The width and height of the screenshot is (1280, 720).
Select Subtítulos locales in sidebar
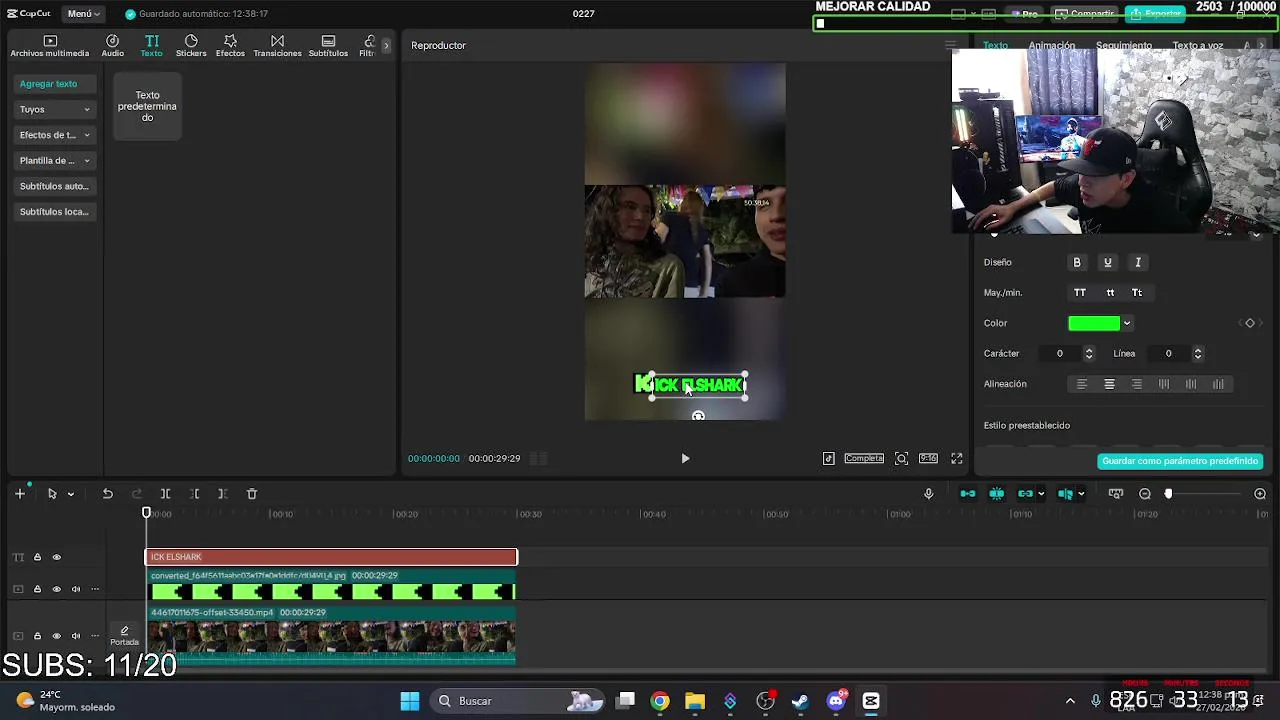pos(55,212)
